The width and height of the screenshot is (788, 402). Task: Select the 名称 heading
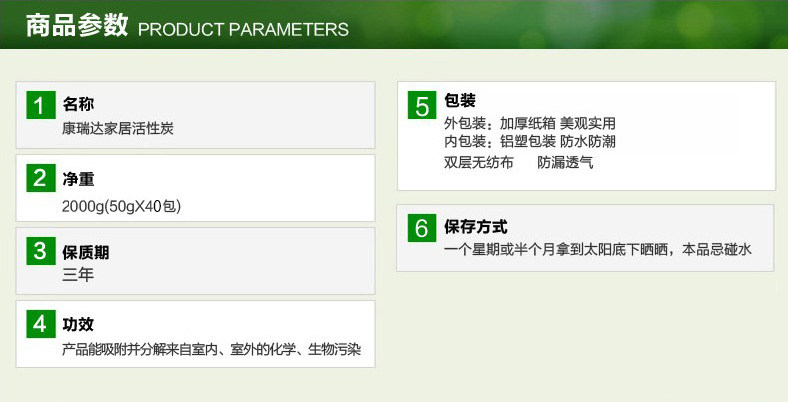[78, 104]
